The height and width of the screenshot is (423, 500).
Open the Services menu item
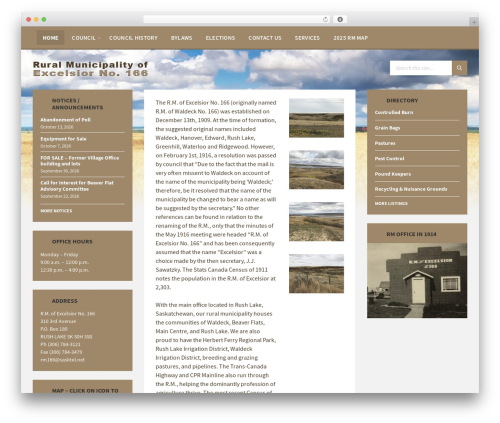click(x=307, y=38)
